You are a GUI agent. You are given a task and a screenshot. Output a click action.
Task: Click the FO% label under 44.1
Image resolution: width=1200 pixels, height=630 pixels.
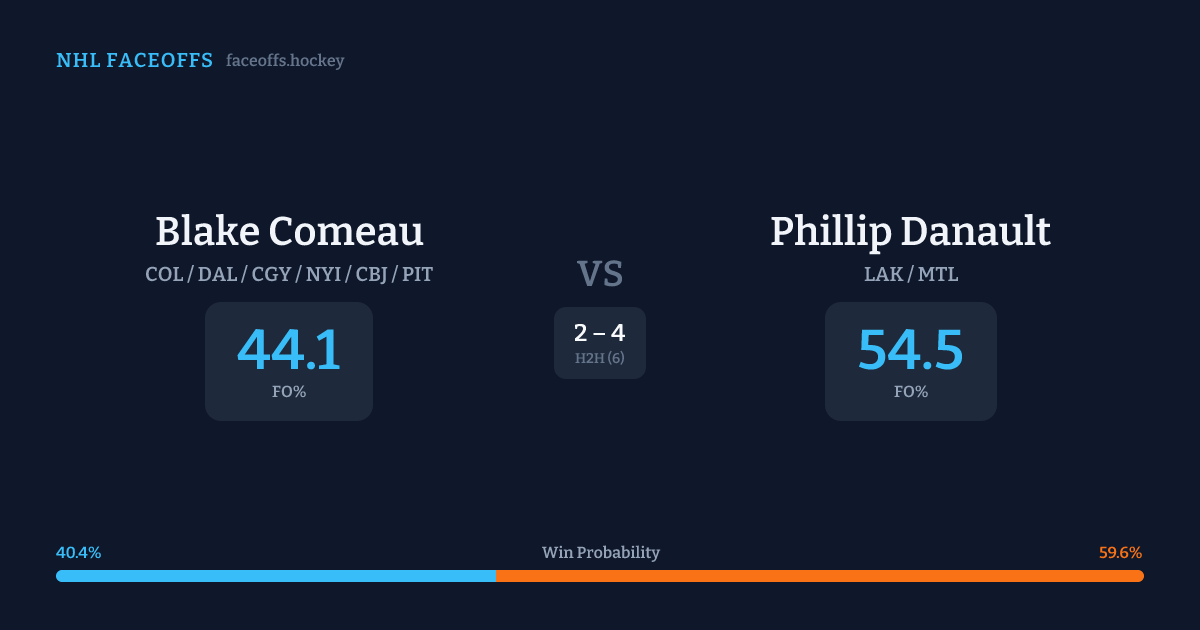click(289, 392)
